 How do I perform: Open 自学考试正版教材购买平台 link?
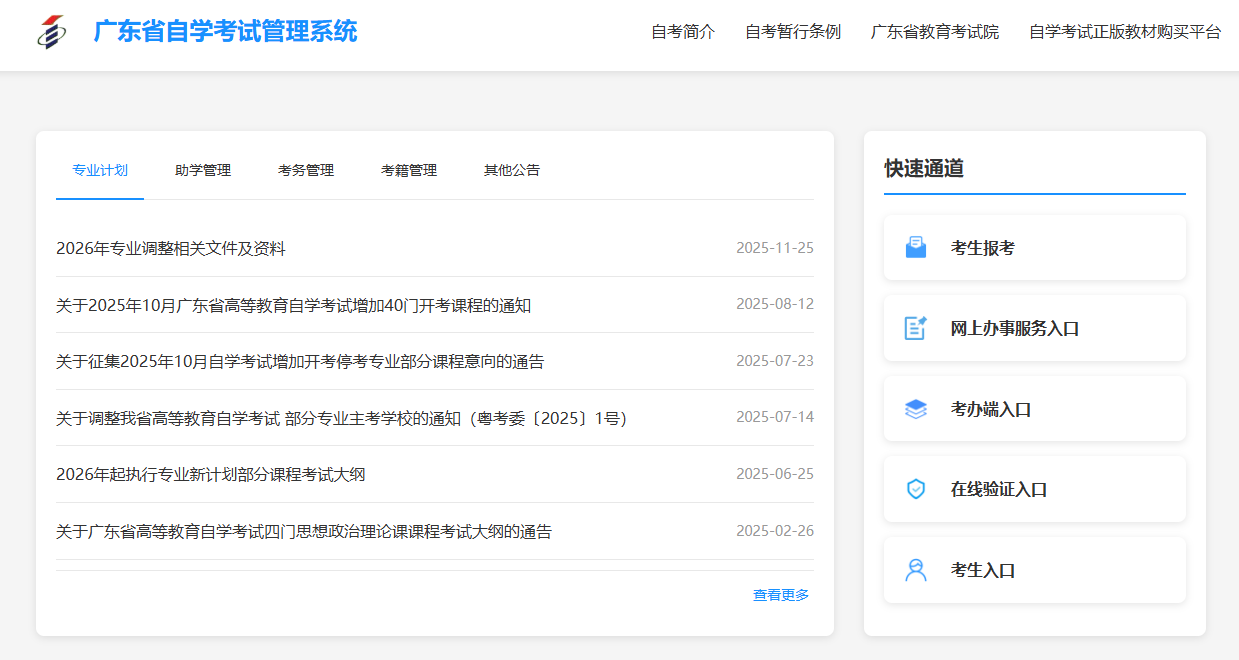tap(1124, 32)
